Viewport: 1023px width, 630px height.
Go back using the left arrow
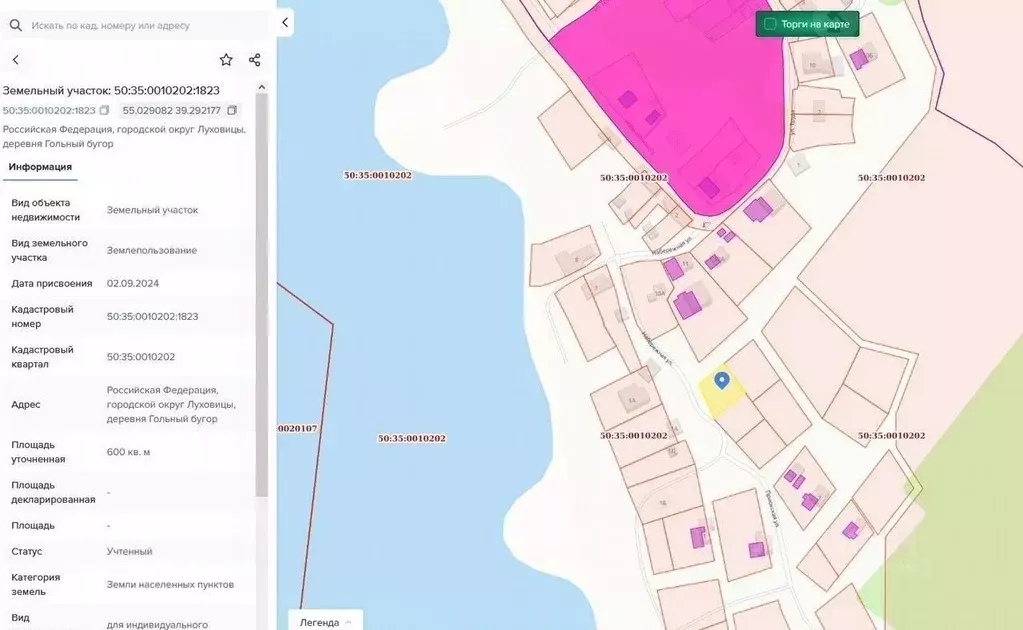(x=16, y=60)
